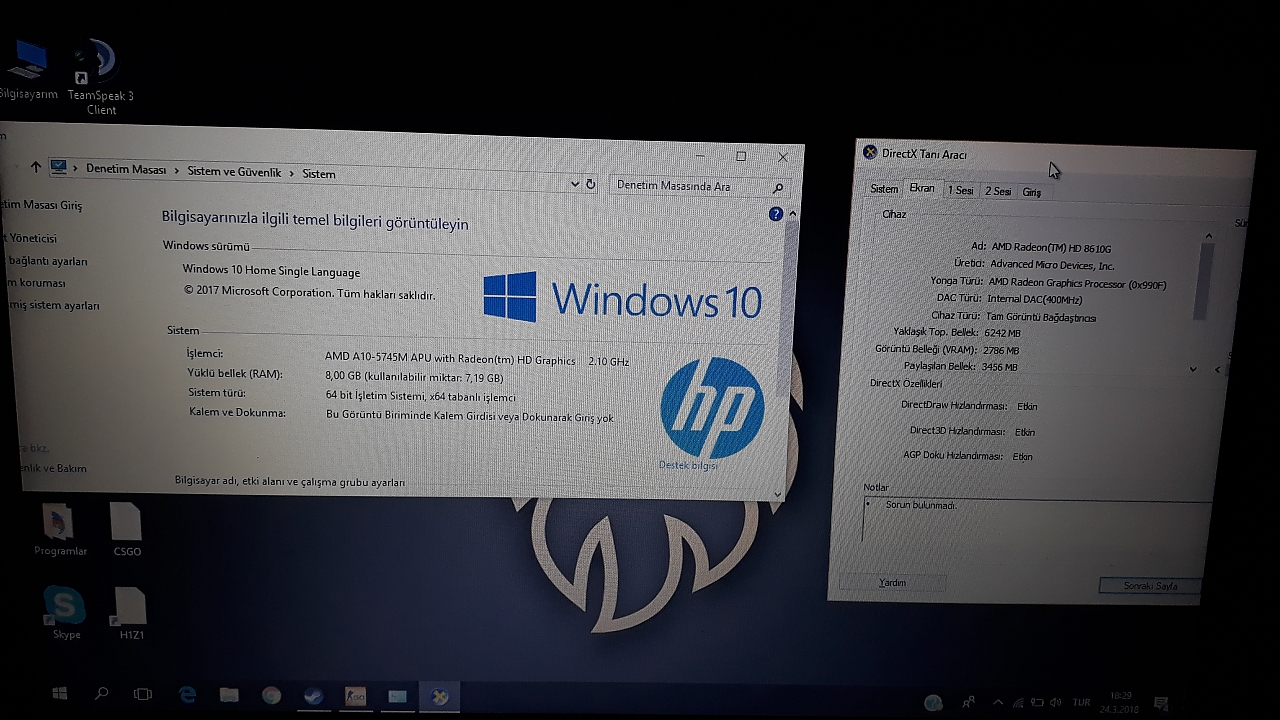
Task: Click the System window scroll down arrow
Action: click(779, 493)
